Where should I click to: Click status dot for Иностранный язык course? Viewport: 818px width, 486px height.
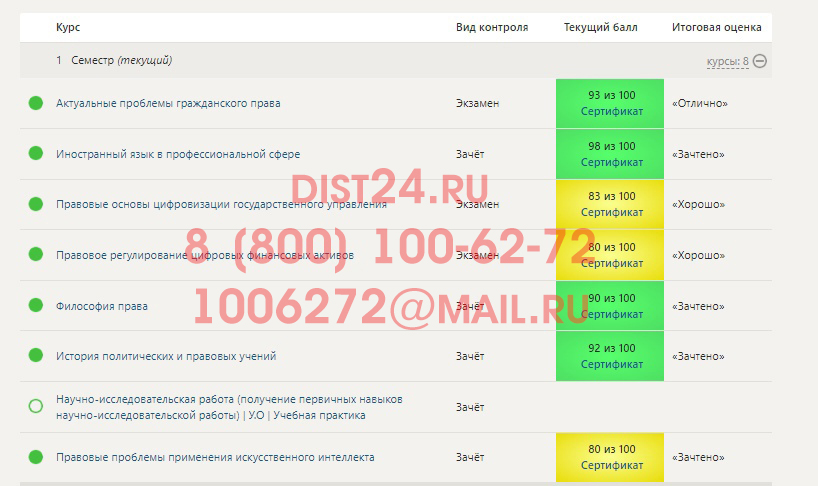36,153
